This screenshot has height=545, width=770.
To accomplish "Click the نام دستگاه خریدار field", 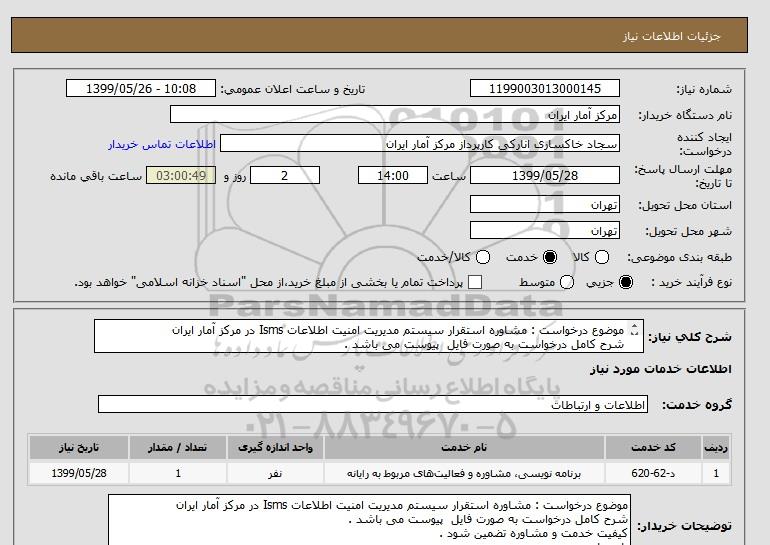I will point(395,114).
